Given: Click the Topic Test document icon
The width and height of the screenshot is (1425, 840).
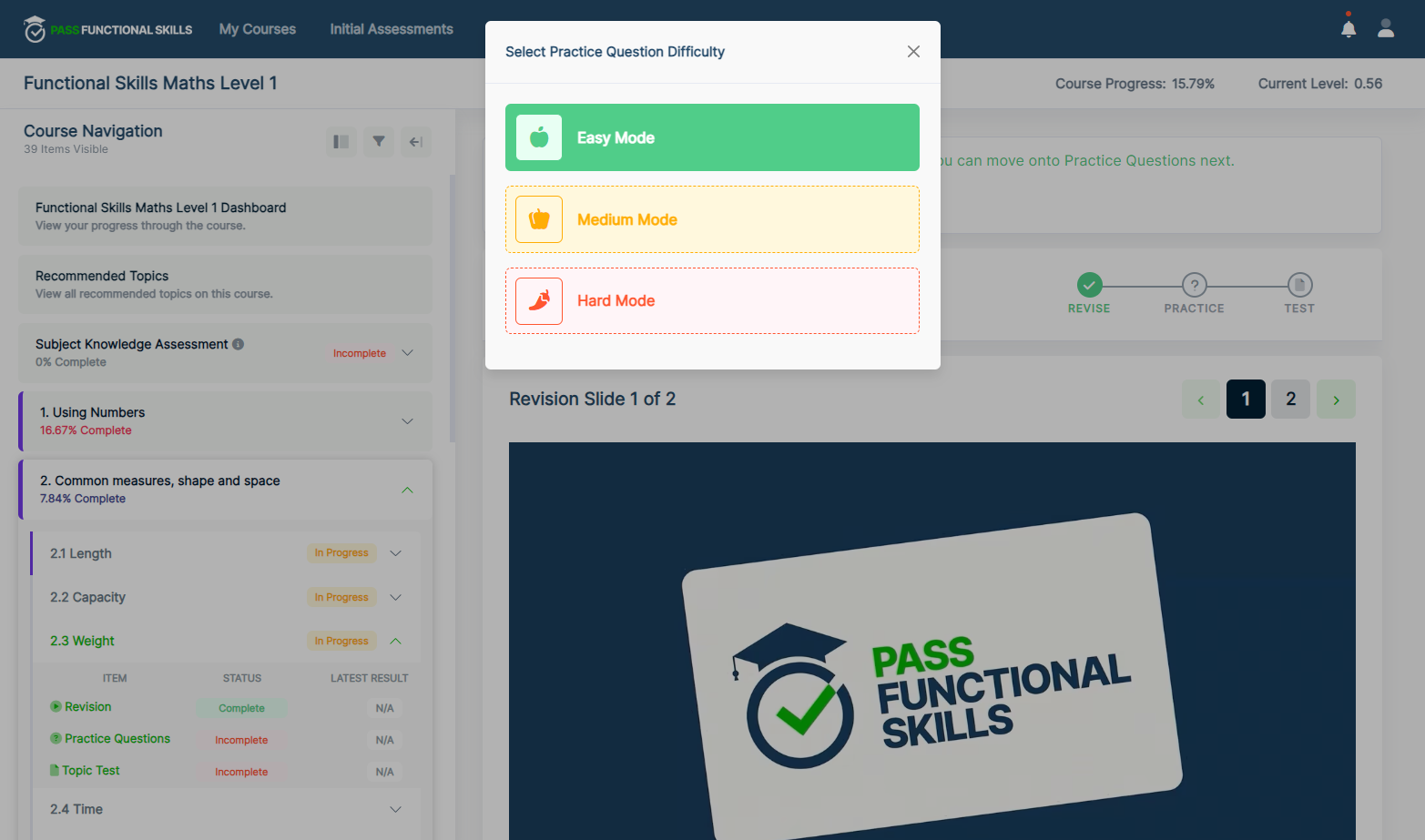Looking at the screenshot, I should tap(55, 770).
